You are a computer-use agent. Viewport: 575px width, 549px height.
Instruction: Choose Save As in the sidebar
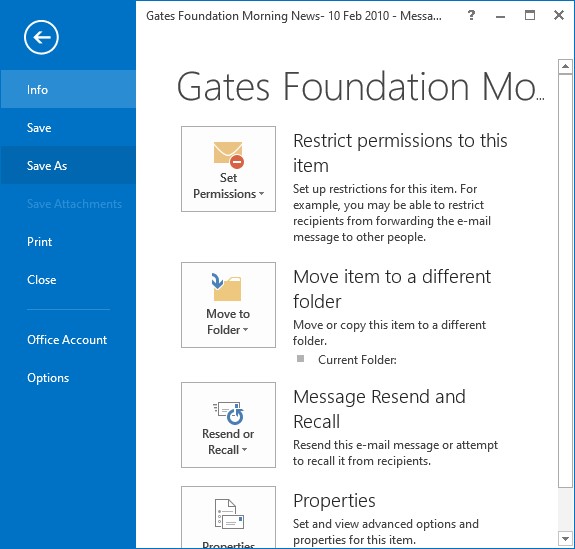pyautogui.click(x=68, y=166)
